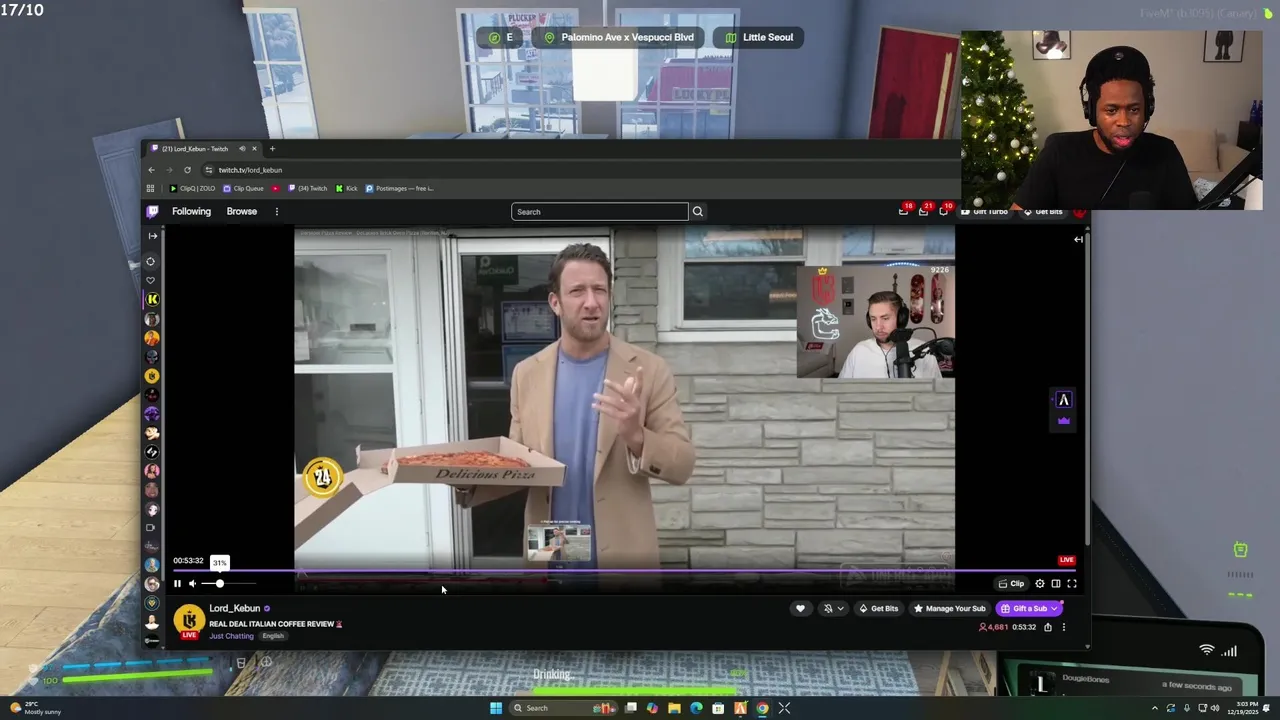Open Microsoft Edge from the taskbar
The image size is (1280, 720).
696,708
